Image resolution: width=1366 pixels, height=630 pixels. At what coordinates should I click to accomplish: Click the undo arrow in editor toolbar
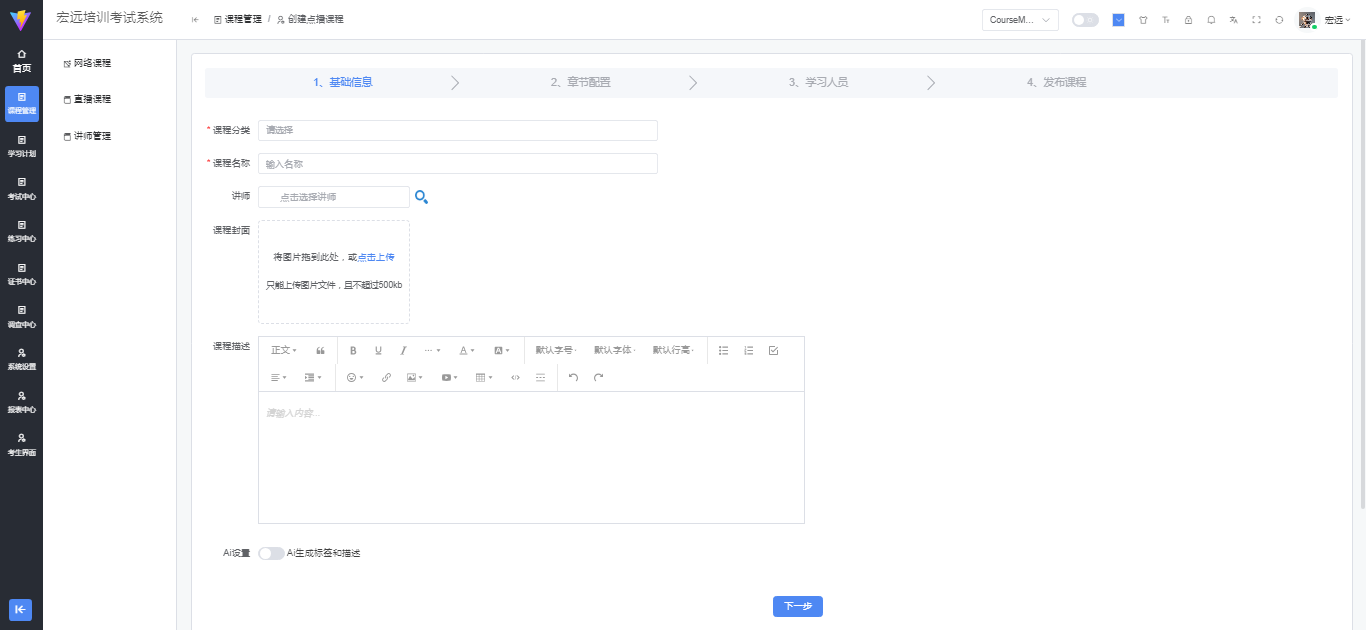[x=573, y=377]
